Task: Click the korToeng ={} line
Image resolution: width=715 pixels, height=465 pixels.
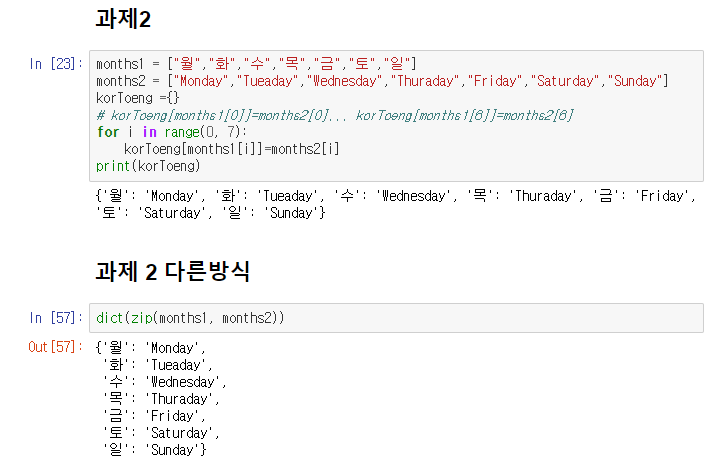Action: click(138, 98)
